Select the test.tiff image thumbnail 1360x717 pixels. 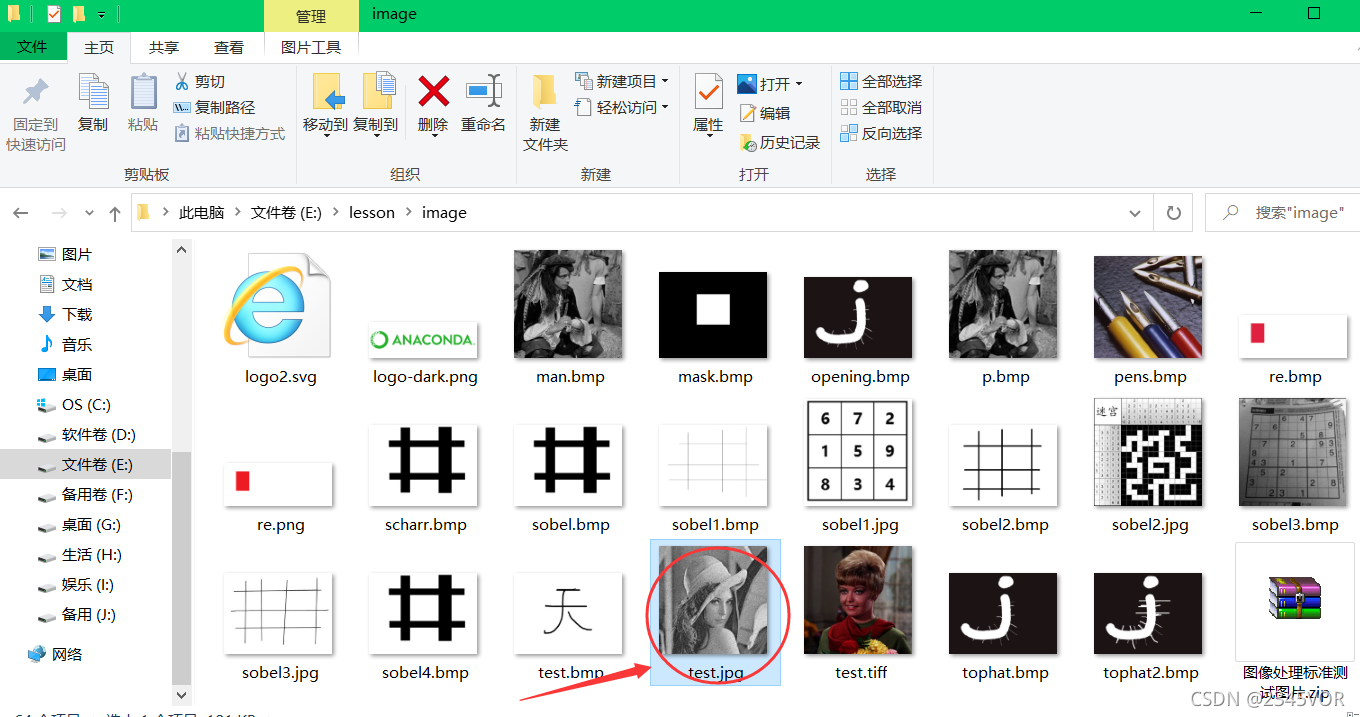coord(858,600)
